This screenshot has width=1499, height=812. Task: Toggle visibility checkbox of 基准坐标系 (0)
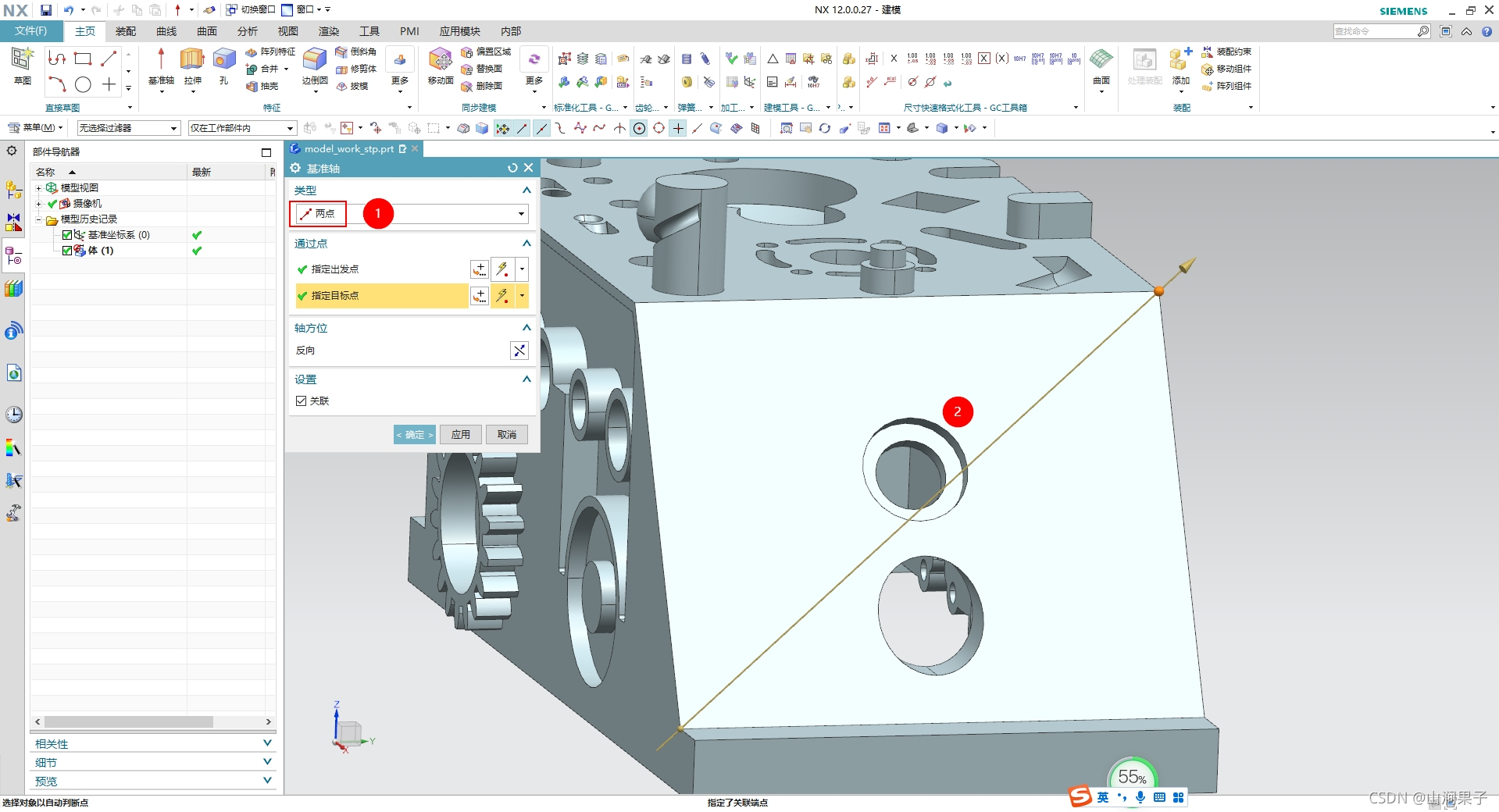tap(67, 235)
